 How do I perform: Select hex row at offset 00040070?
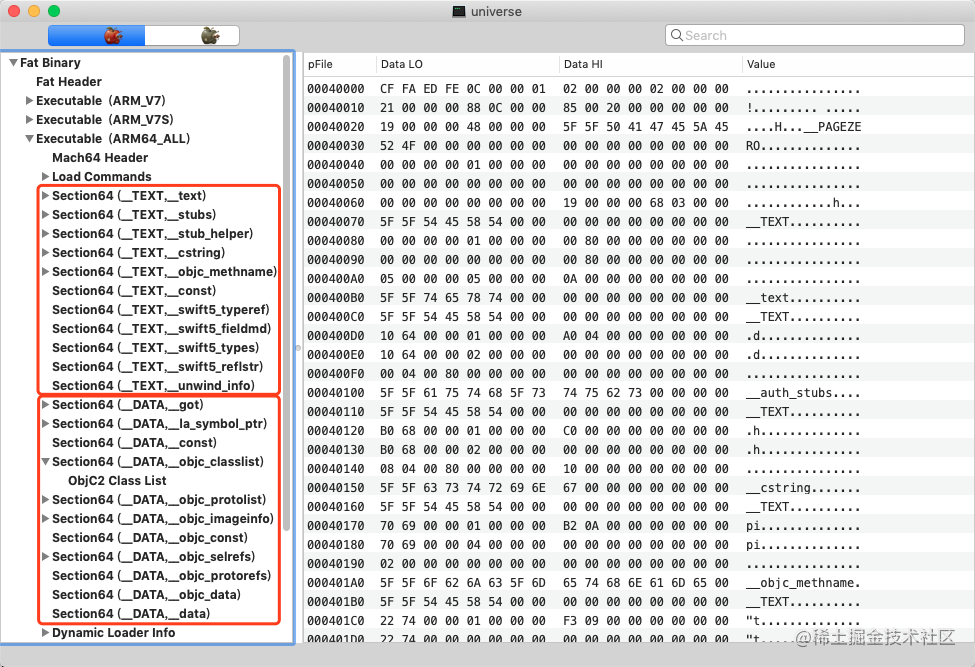point(639,222)
